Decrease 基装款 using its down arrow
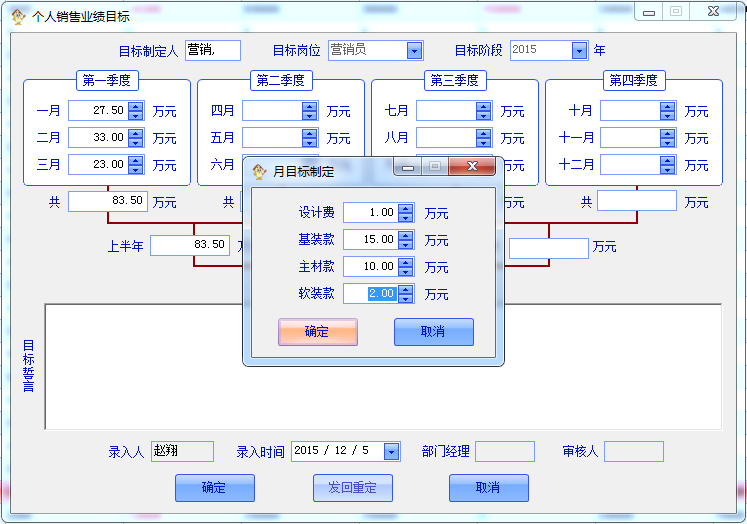The height and width of the screenshot is (524, 747). 405,244
